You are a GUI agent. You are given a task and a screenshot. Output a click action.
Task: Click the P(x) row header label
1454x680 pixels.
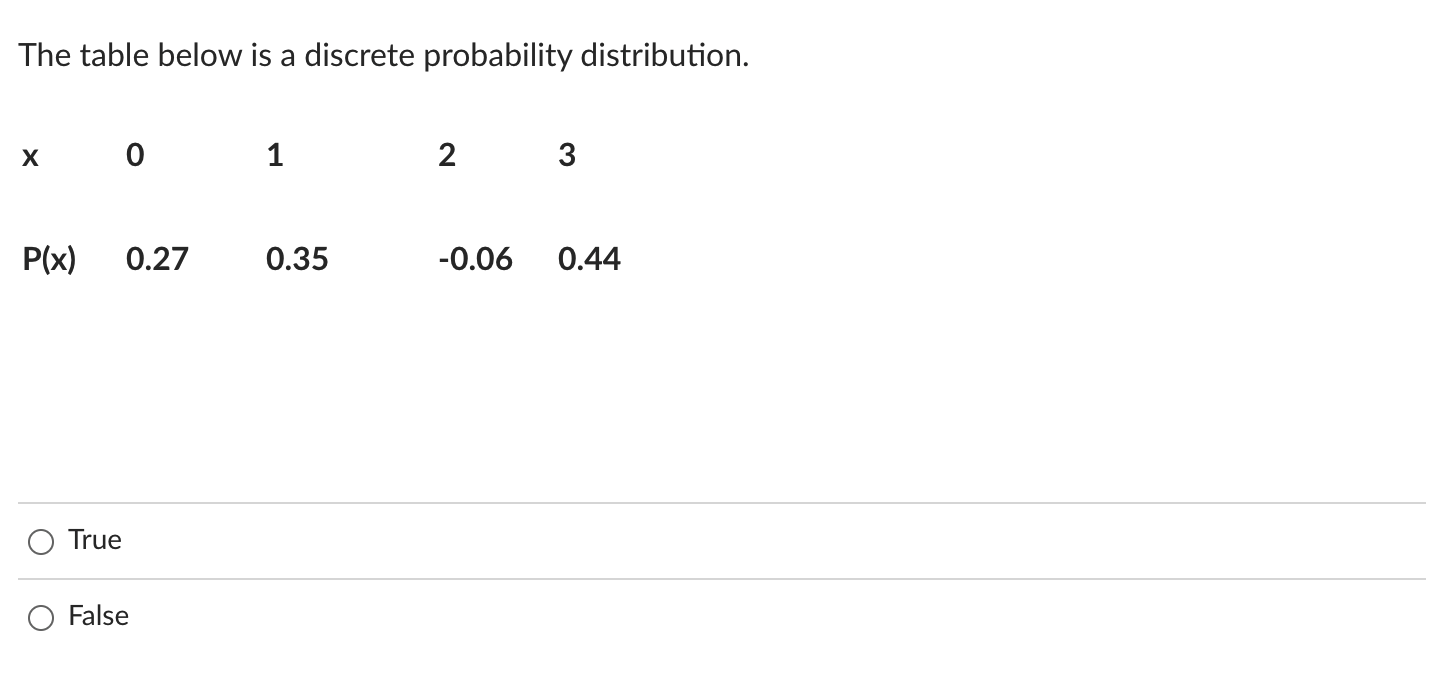click(47, 259)
